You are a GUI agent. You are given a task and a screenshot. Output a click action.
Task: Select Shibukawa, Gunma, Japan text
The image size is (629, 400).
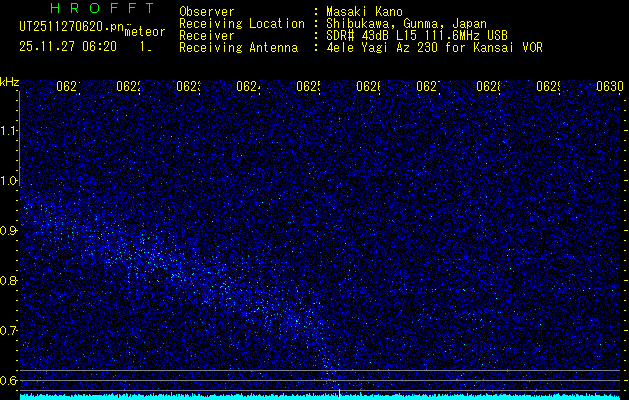click(x=406, y=24)
